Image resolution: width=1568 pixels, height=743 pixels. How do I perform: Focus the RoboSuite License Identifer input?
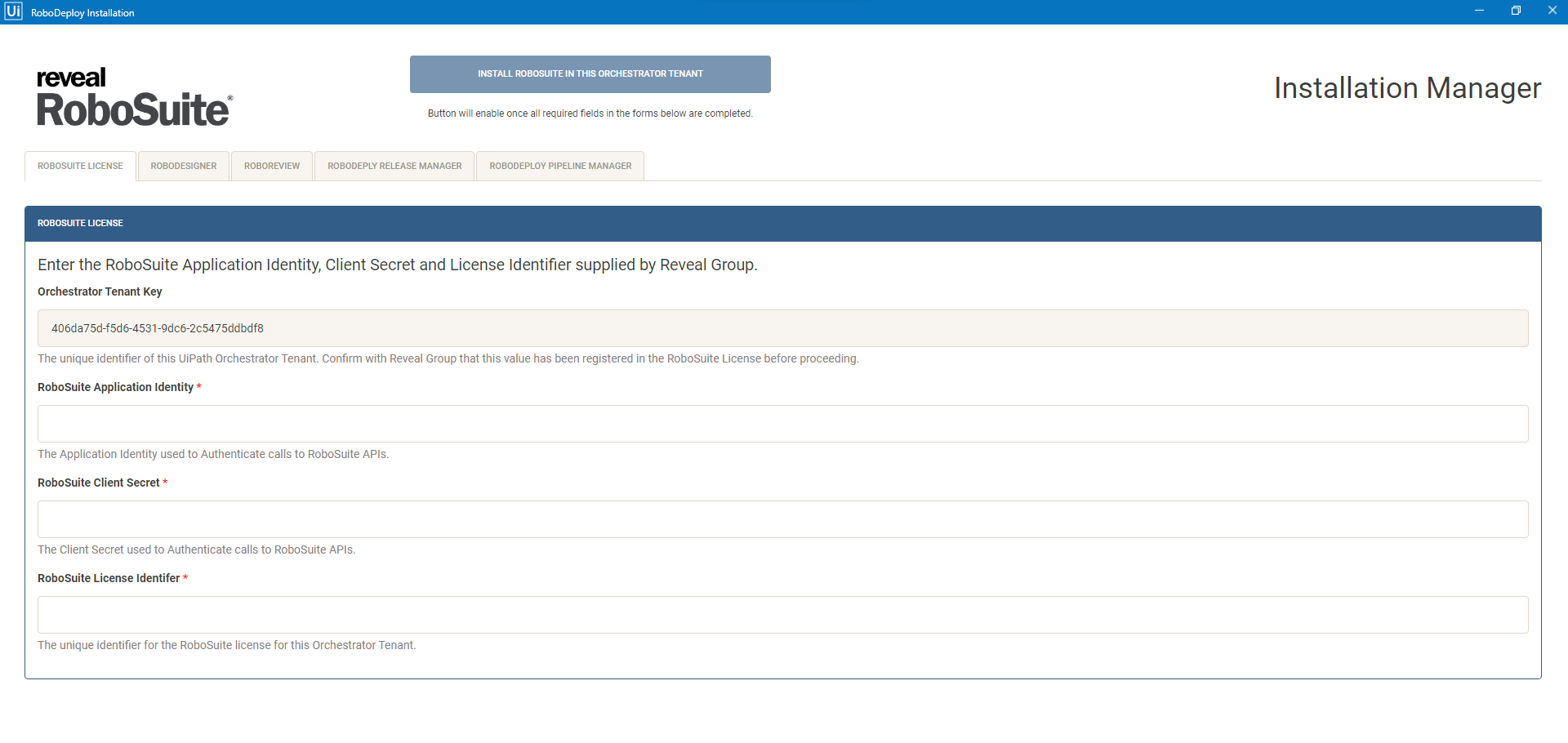783,615
